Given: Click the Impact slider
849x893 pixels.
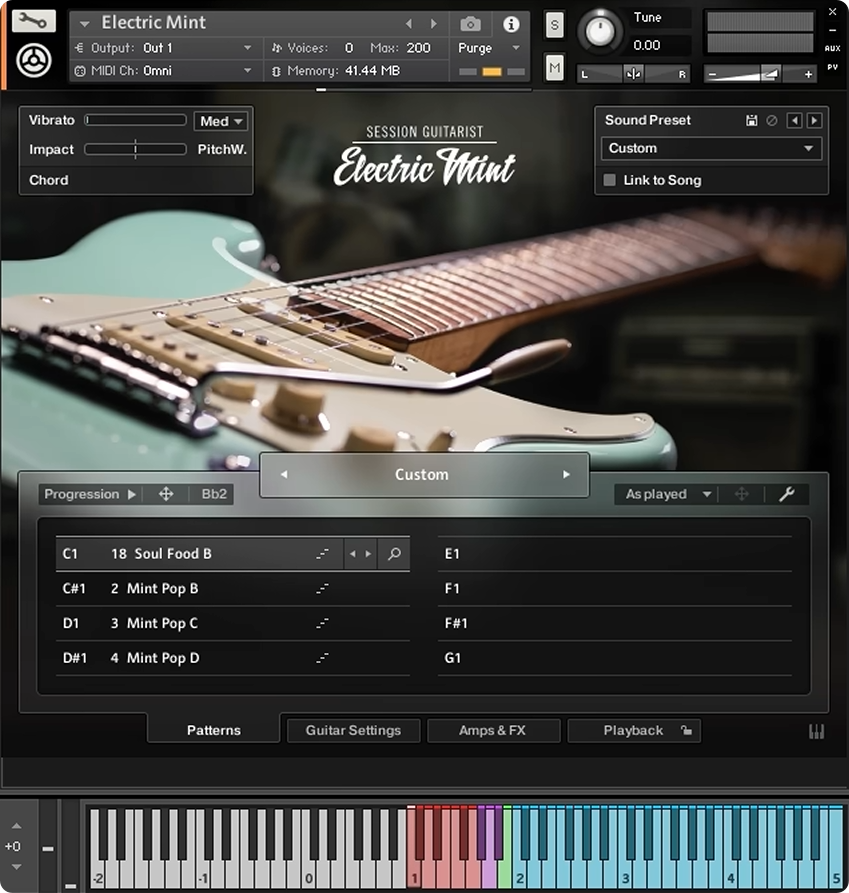Looking at the screenshot, I should pyautogui.click(x=136, y=149).
